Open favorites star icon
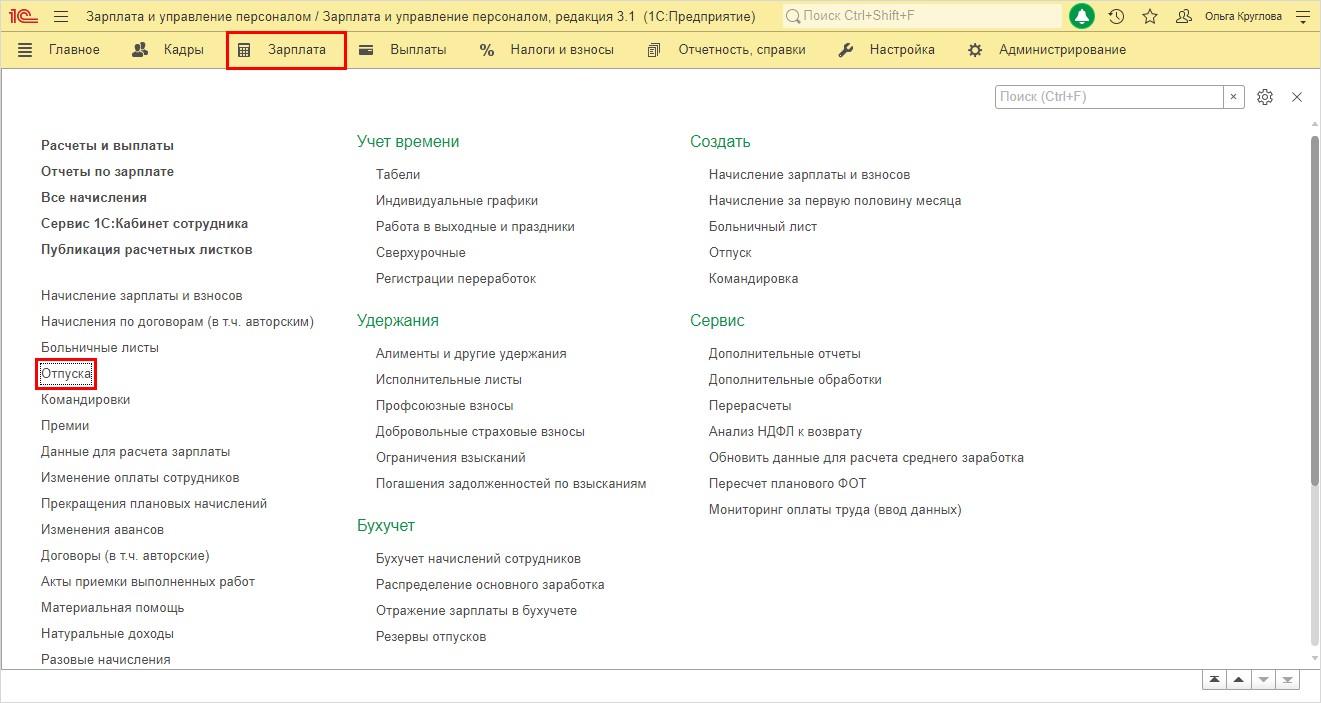Image resolution: width=1321 pixels, height=703 pixels. (x=1150, y=16)
